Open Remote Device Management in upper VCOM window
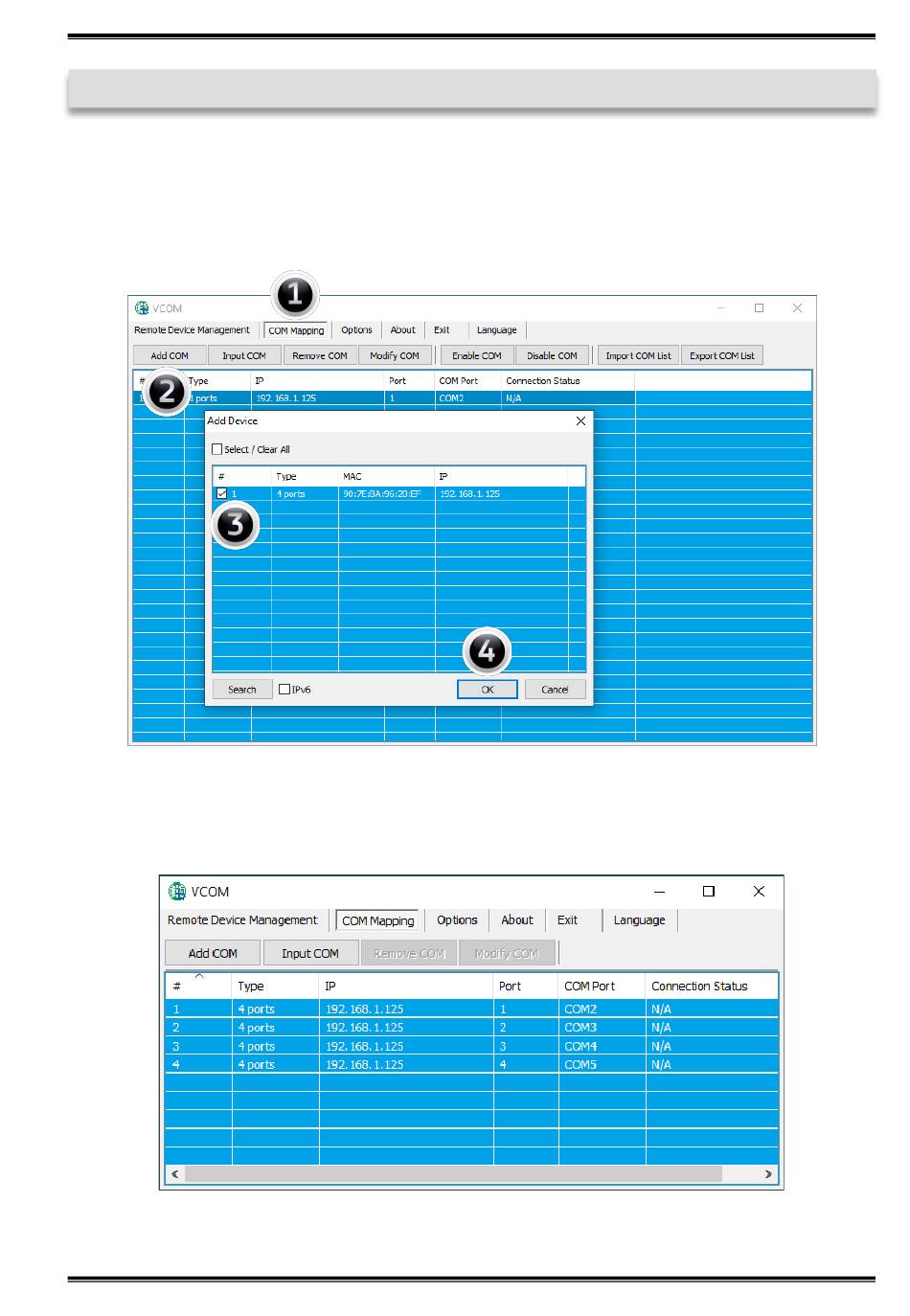Screen dimensions: 910x1316 [x=192, y=330]
